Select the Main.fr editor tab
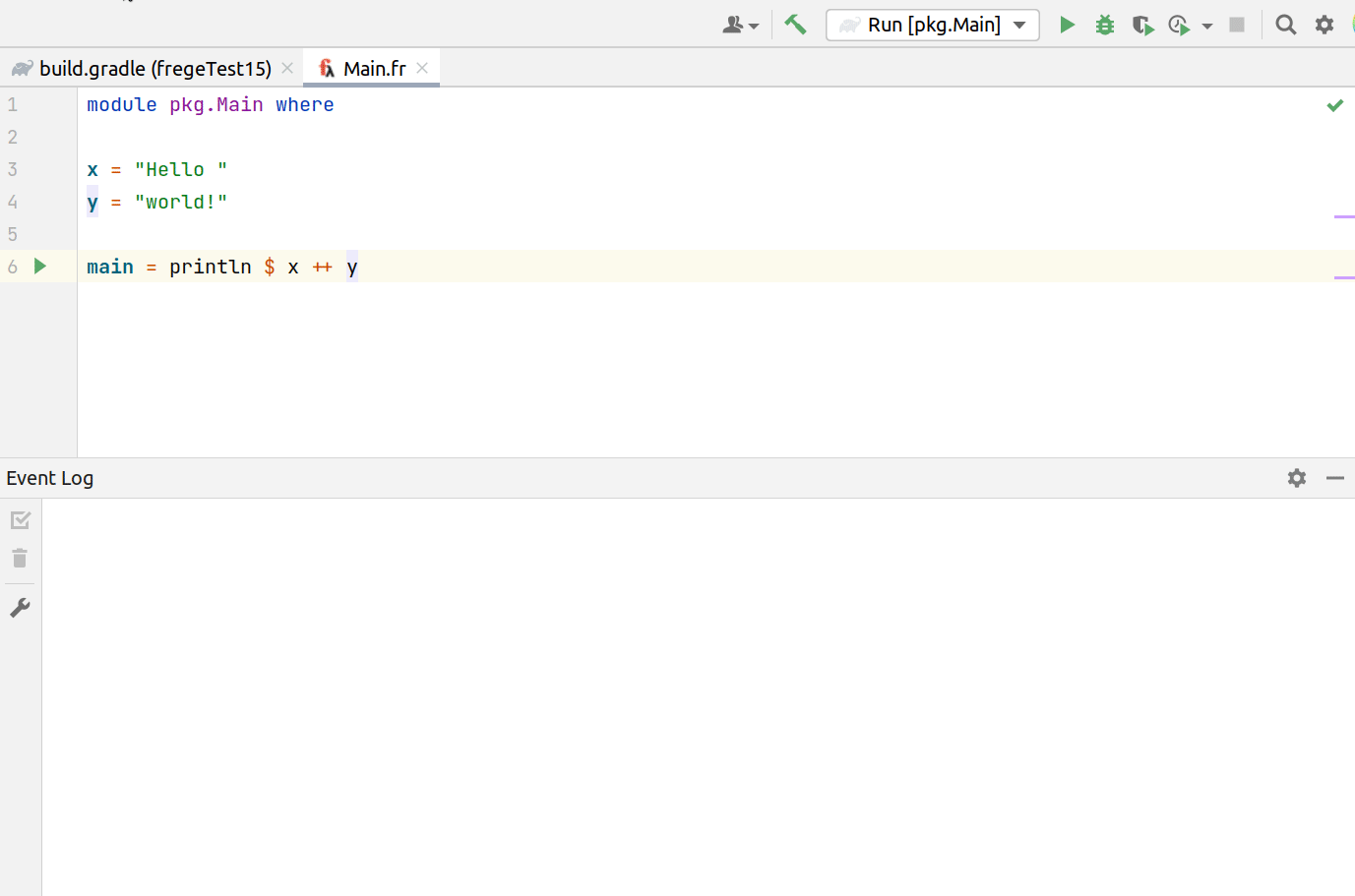This screenshot has width=1355, height=896. click(374, 68)
